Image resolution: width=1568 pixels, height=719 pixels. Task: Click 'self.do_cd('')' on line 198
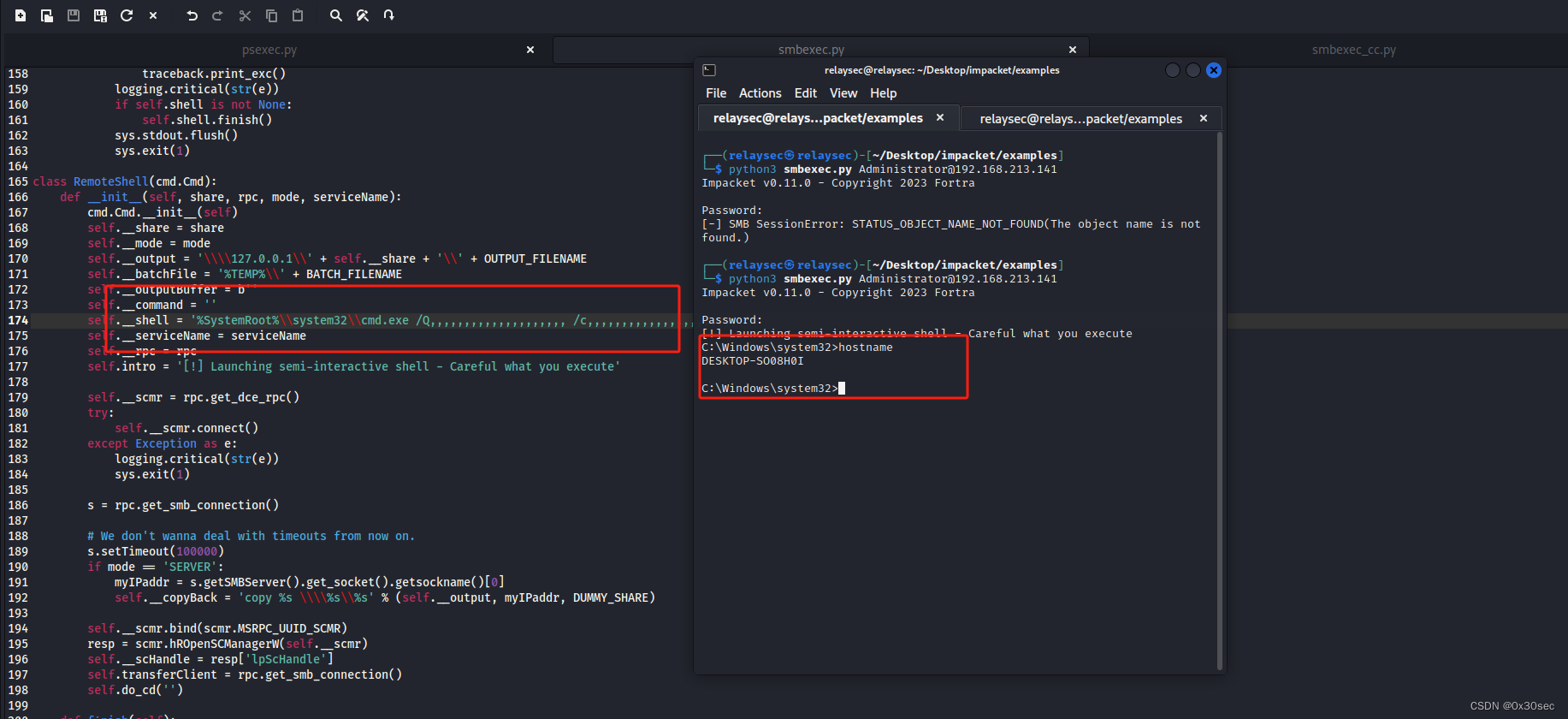click(x=135, y=690)
